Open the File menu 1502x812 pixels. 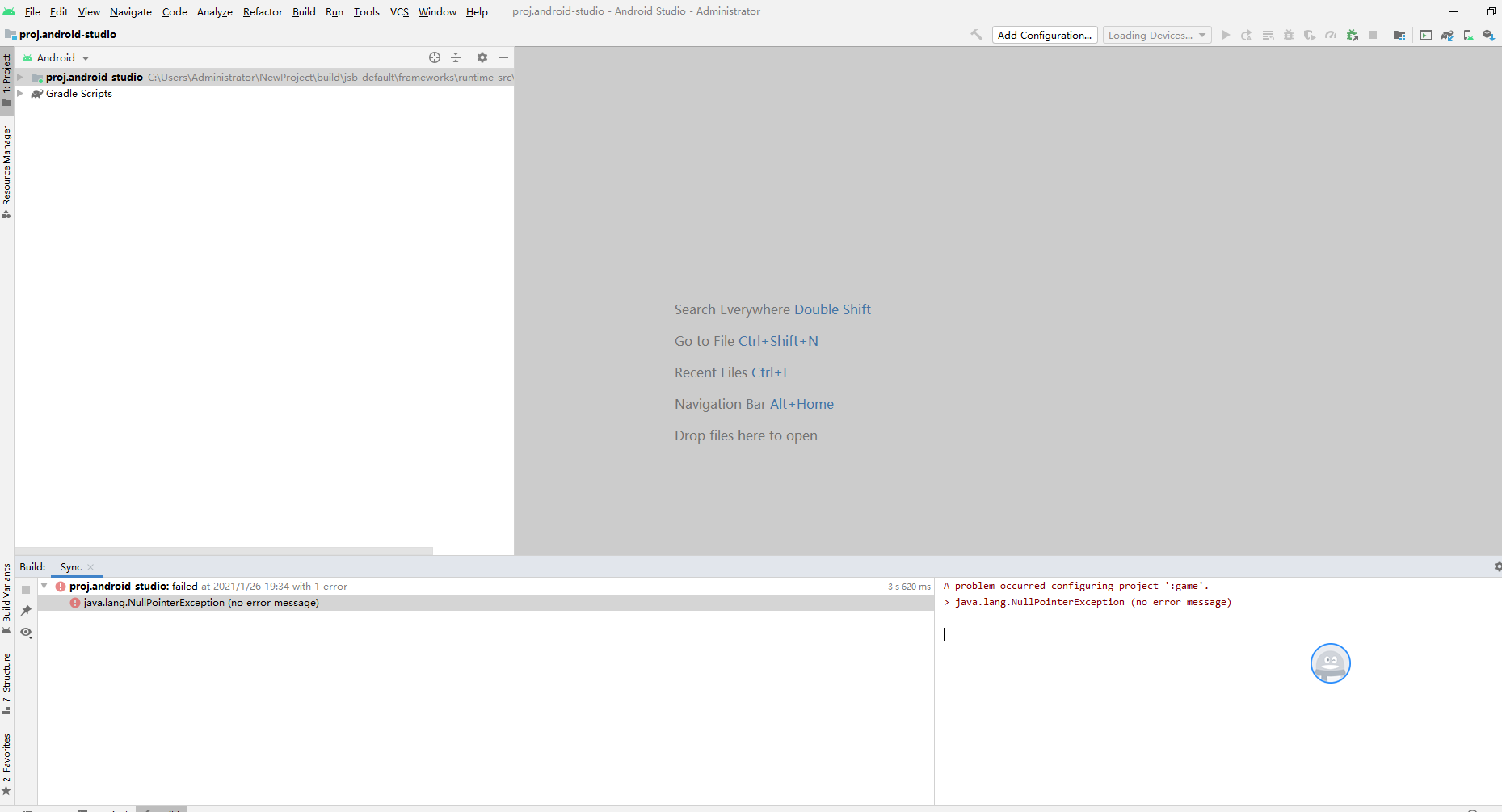click(32, 11)
